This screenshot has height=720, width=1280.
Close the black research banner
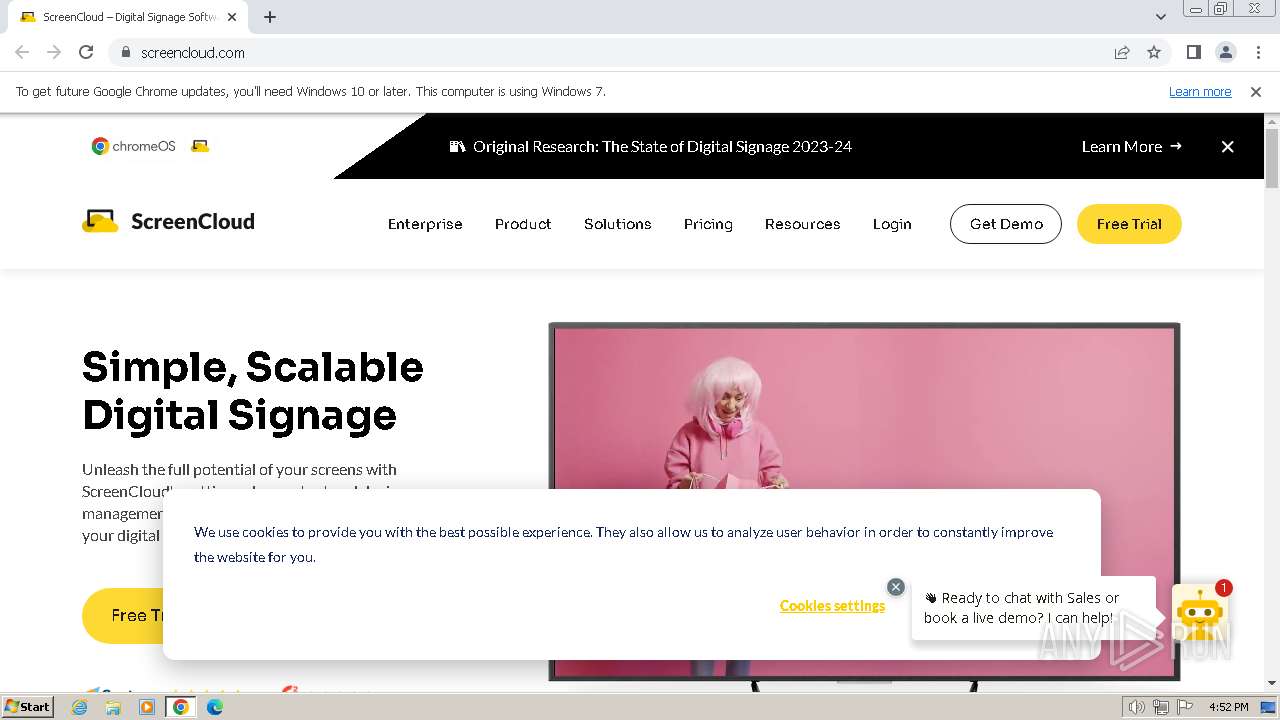point(1227,146)
